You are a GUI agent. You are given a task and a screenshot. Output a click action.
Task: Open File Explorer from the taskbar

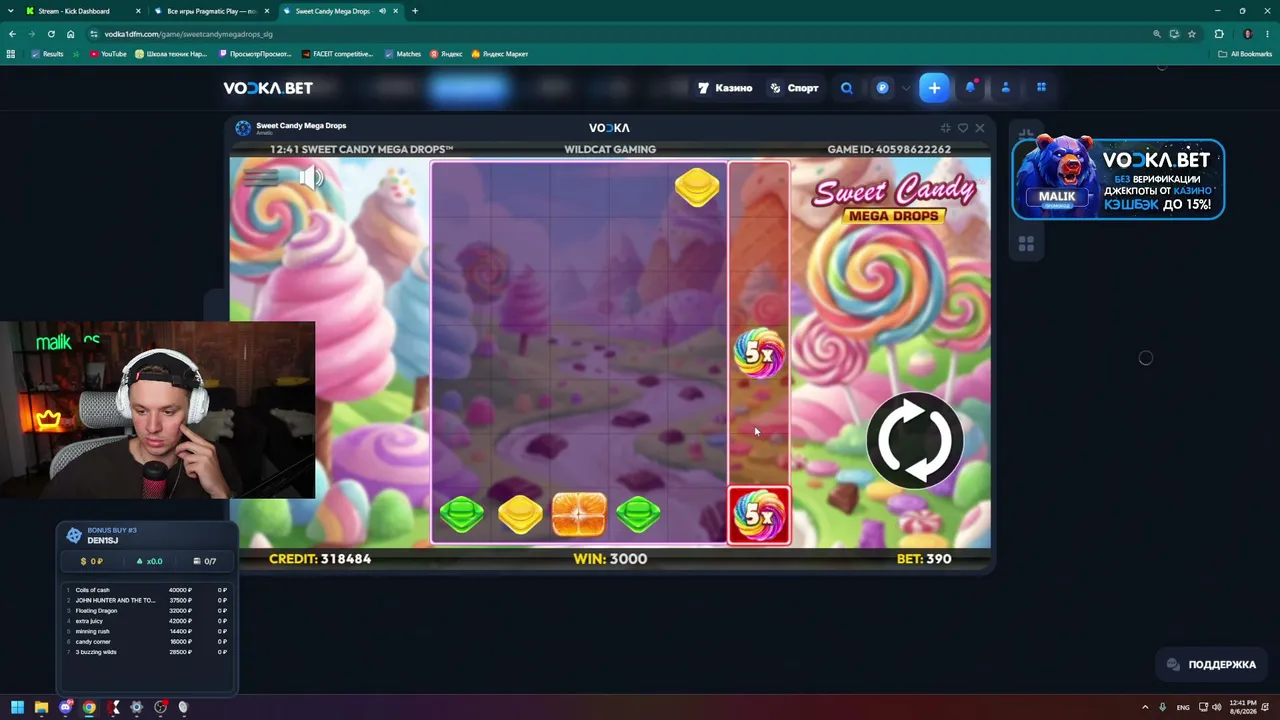41,707
